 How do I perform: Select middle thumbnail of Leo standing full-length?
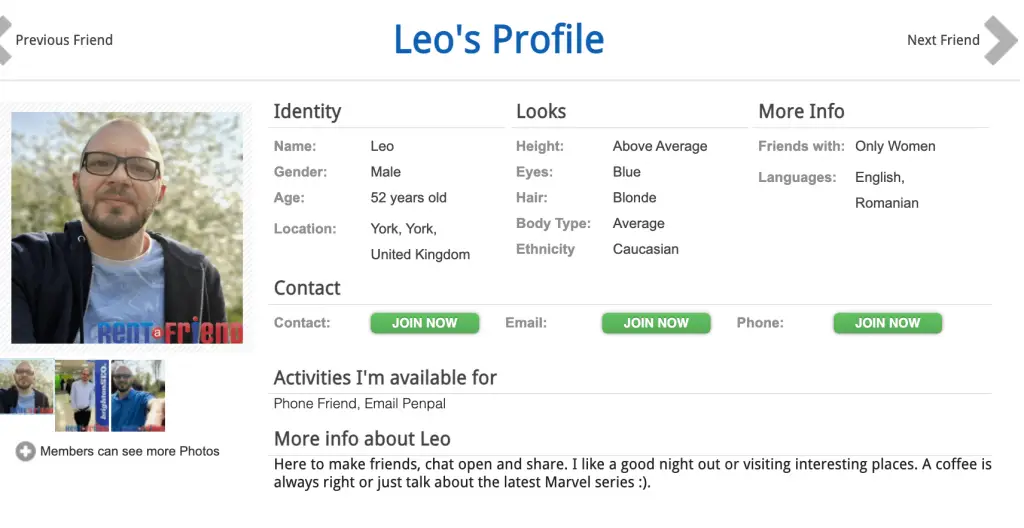pos(82,395)
